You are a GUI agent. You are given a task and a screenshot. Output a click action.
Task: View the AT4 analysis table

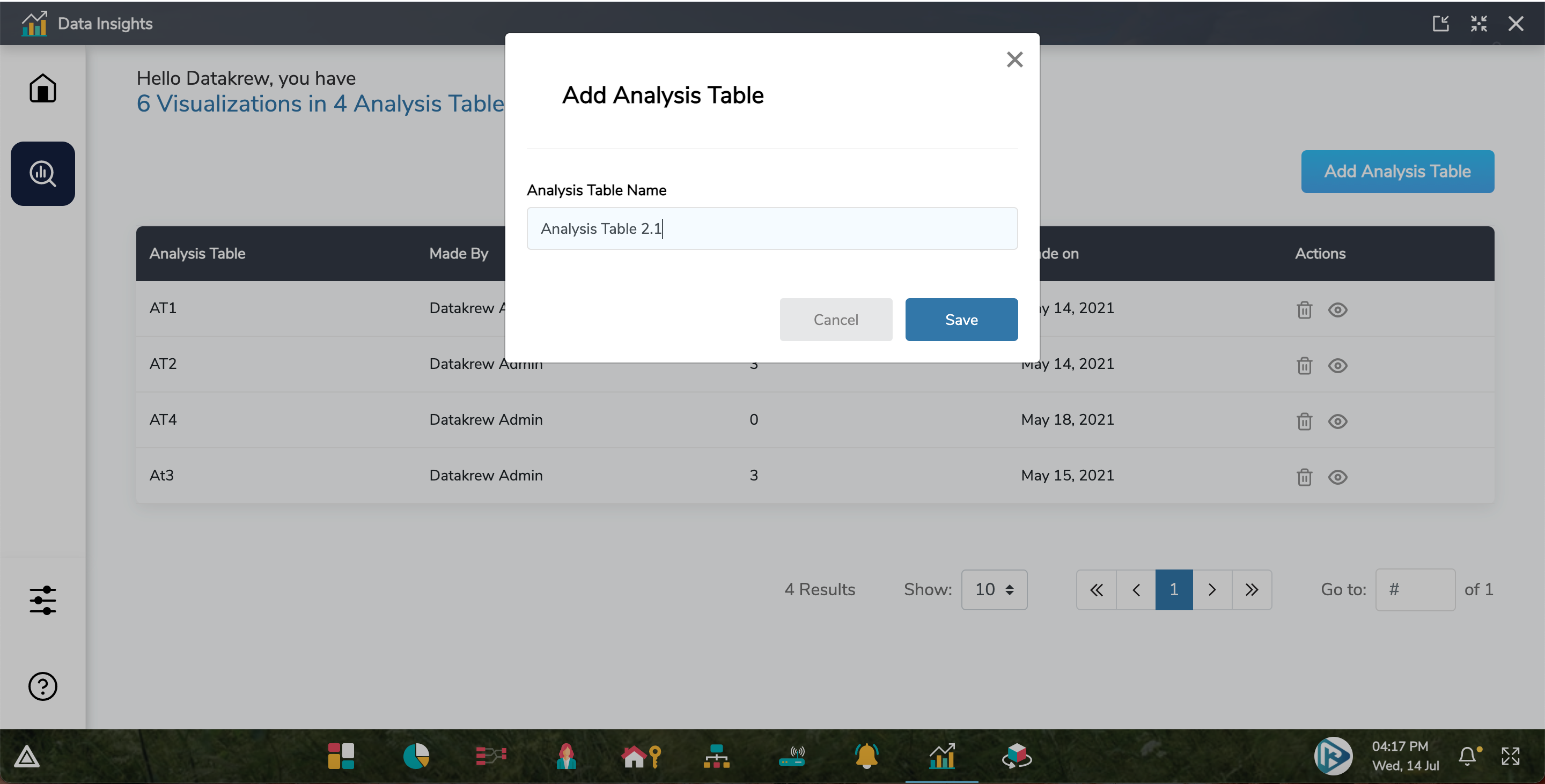(x=1337, y=421)
